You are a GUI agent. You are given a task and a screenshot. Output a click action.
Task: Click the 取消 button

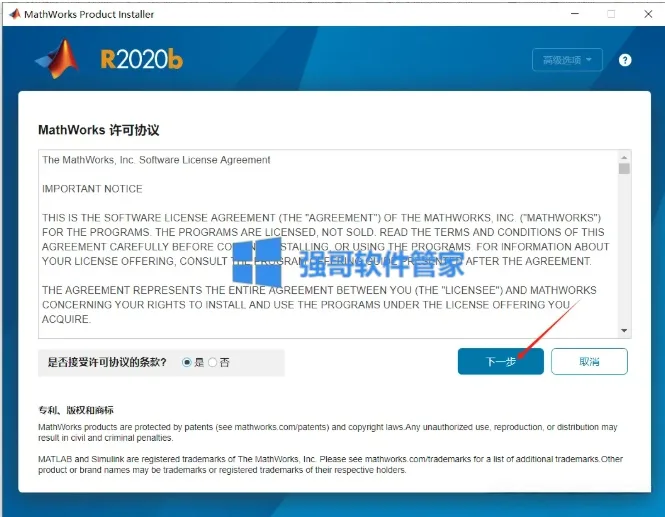tap(589, 361)
